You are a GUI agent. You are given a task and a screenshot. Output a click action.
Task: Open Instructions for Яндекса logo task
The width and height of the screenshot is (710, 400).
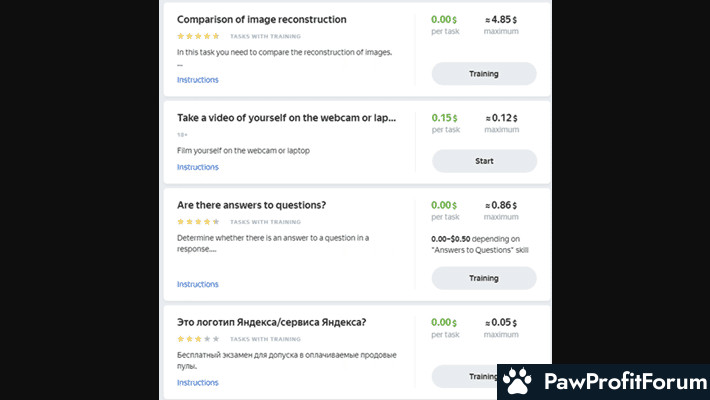(197, 383)
